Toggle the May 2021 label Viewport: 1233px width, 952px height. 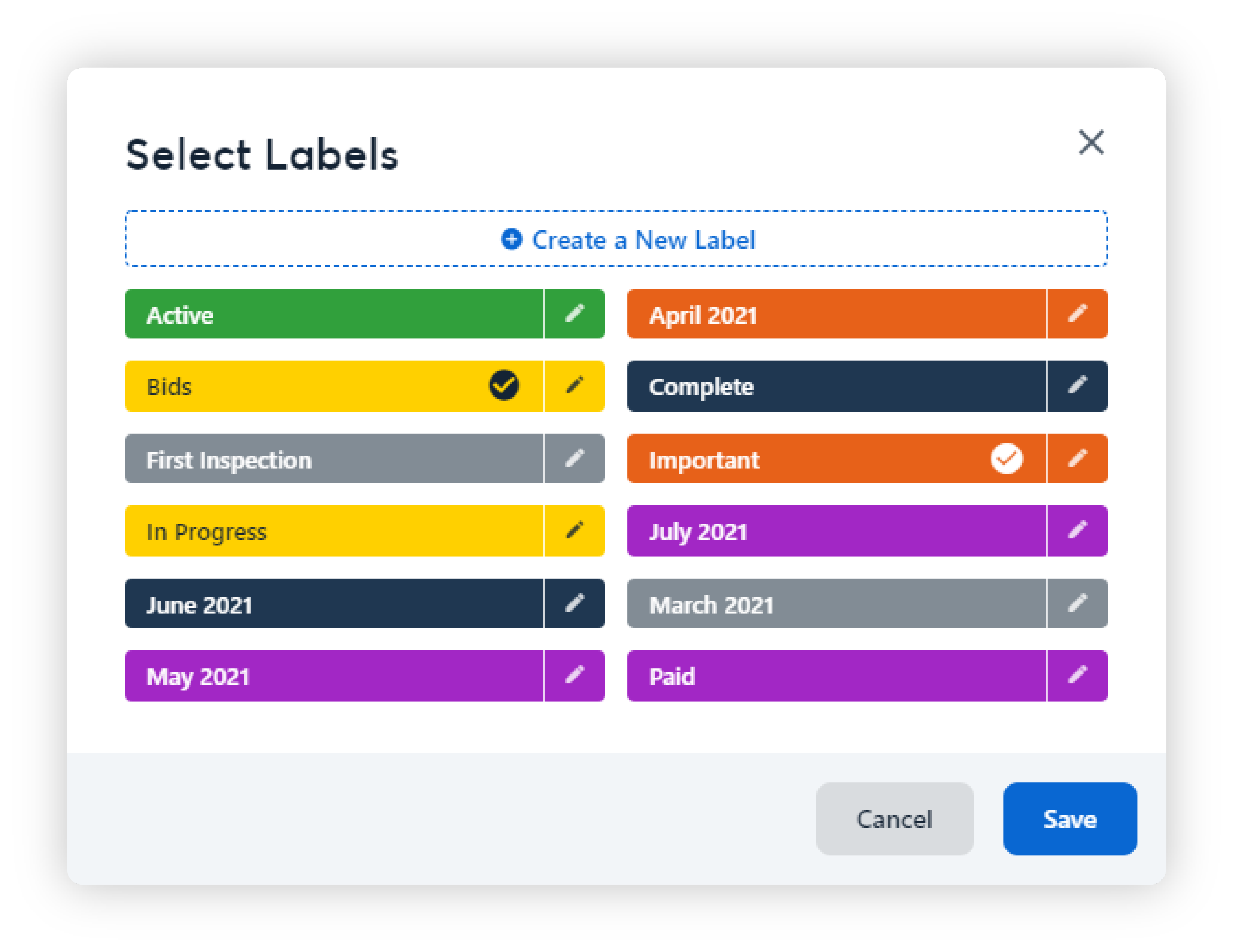coord(333,676)
